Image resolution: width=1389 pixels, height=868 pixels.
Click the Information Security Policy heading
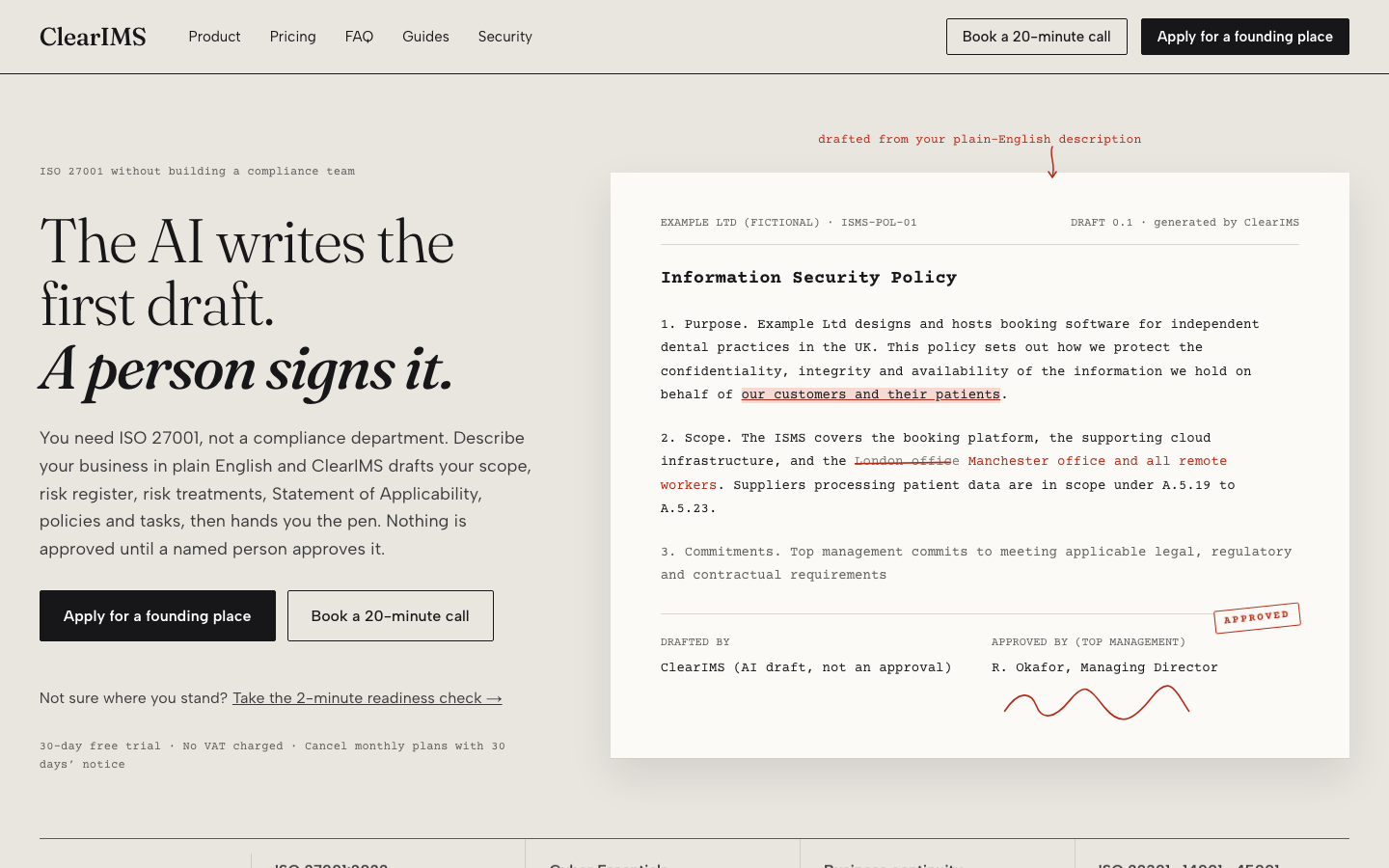(808, 278)
